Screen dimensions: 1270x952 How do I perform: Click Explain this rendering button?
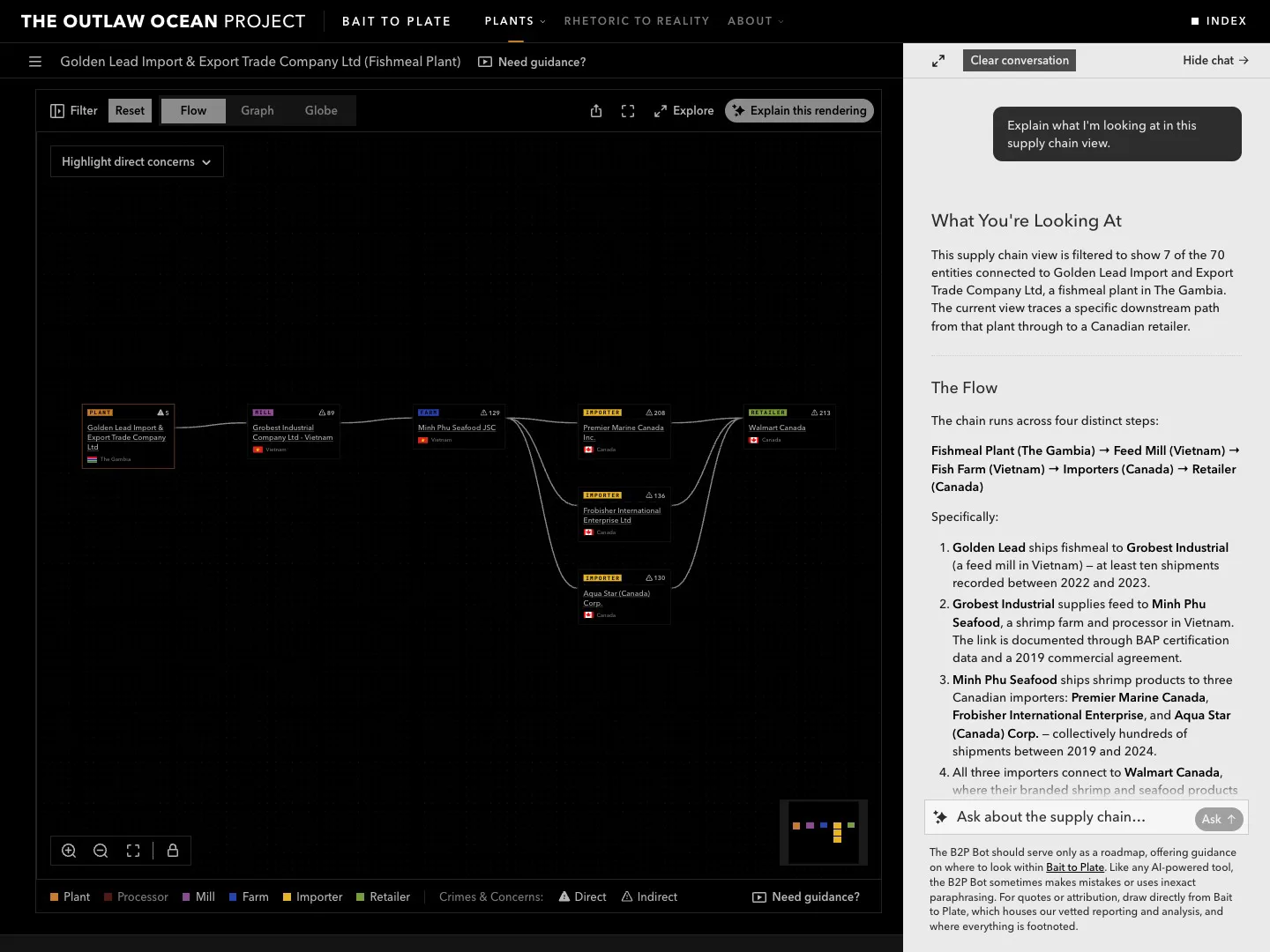pos(799,111)
